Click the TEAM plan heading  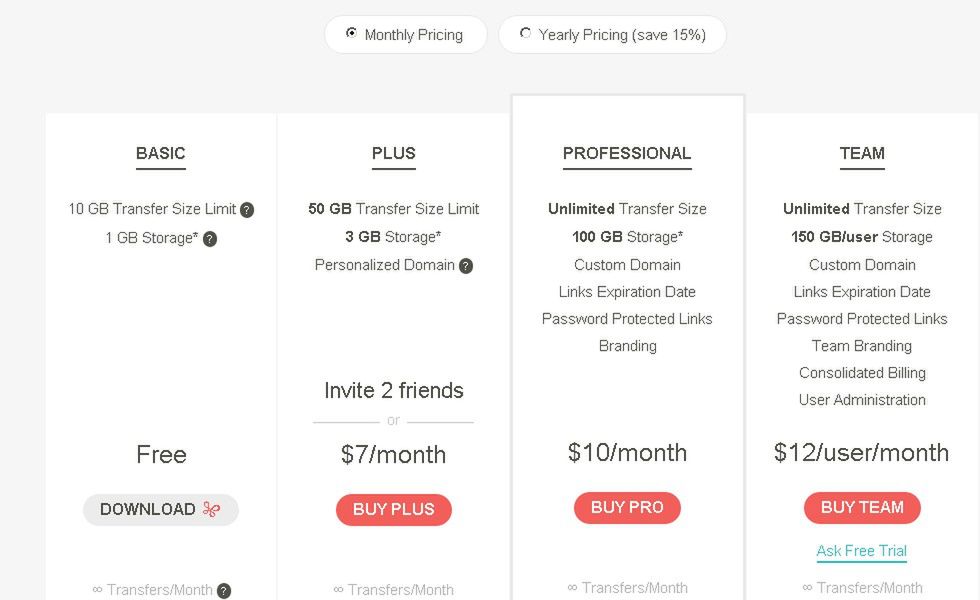pyautogui.click(x=862, y=154)
